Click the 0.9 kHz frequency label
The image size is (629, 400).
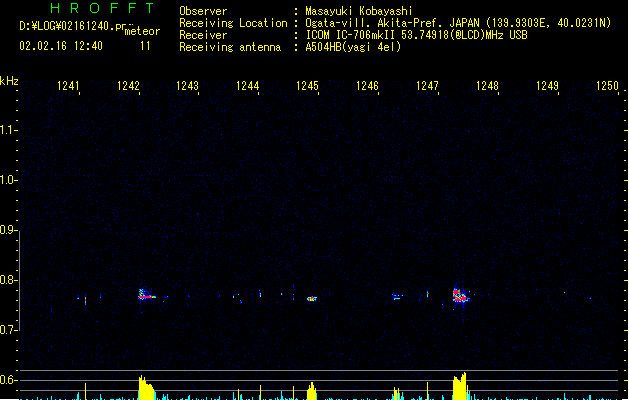[x=7, y=230]
